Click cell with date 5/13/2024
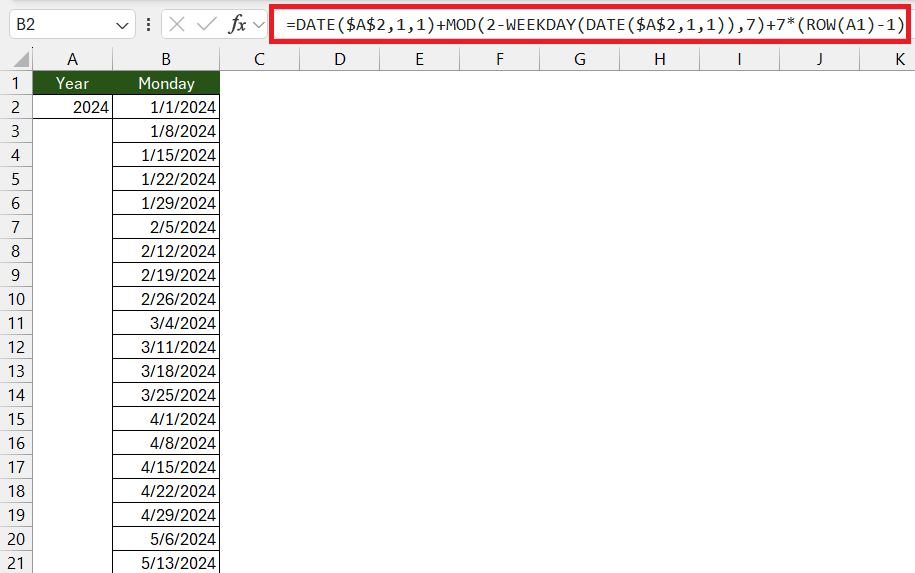The image size is (915, 573). [166, 562]
